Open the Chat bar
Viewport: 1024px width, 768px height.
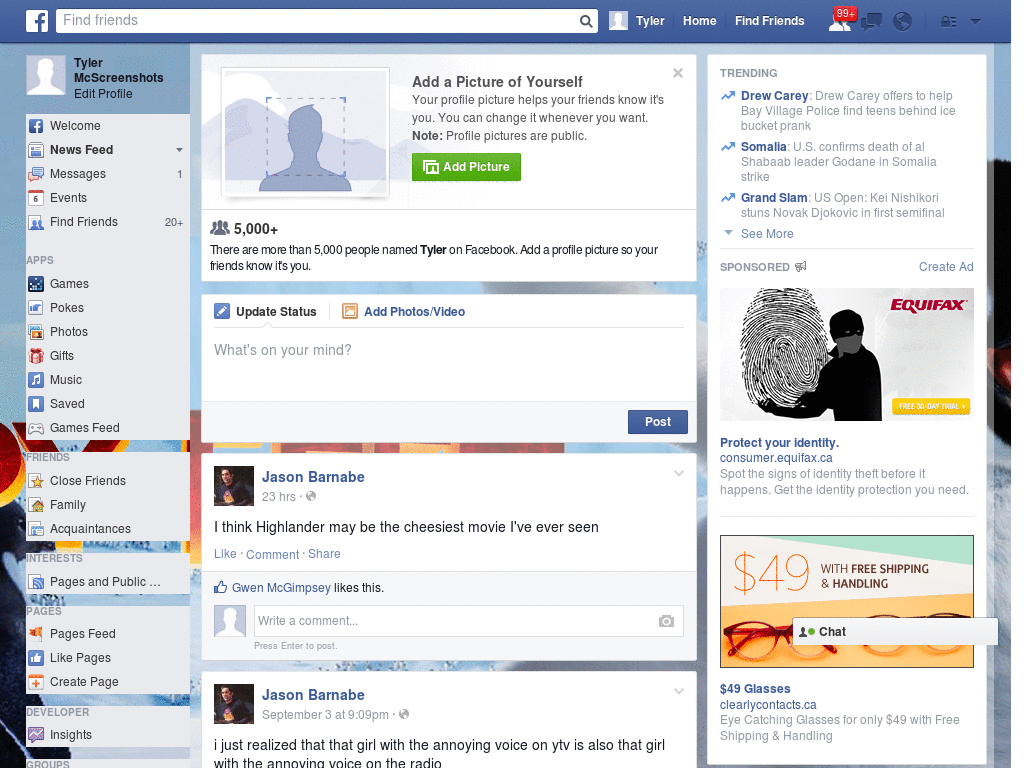(895, 632)
